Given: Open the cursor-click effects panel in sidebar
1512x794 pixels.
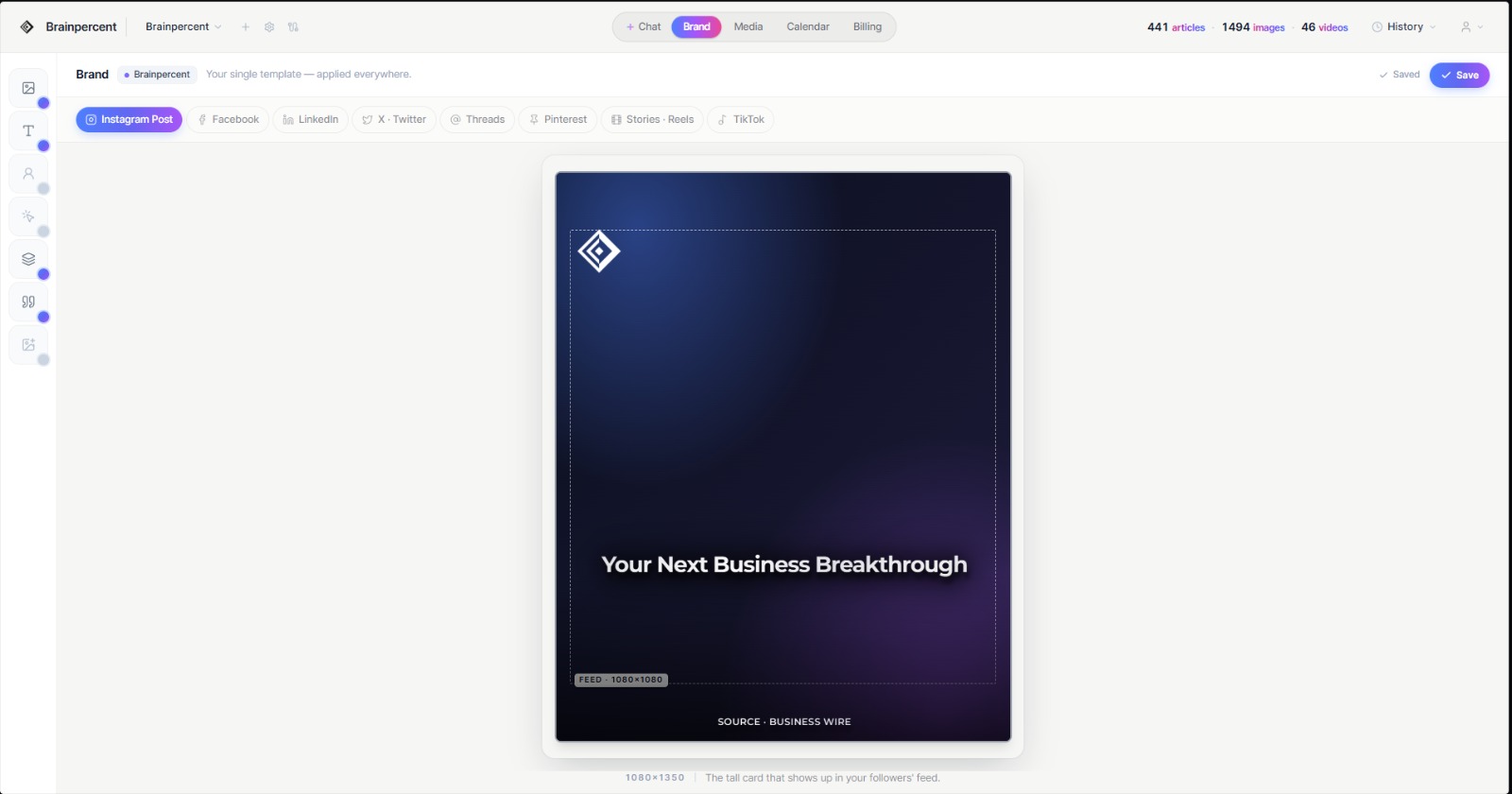Looking at the screenshot, I should pyautogui.click(x=28, y=216).
